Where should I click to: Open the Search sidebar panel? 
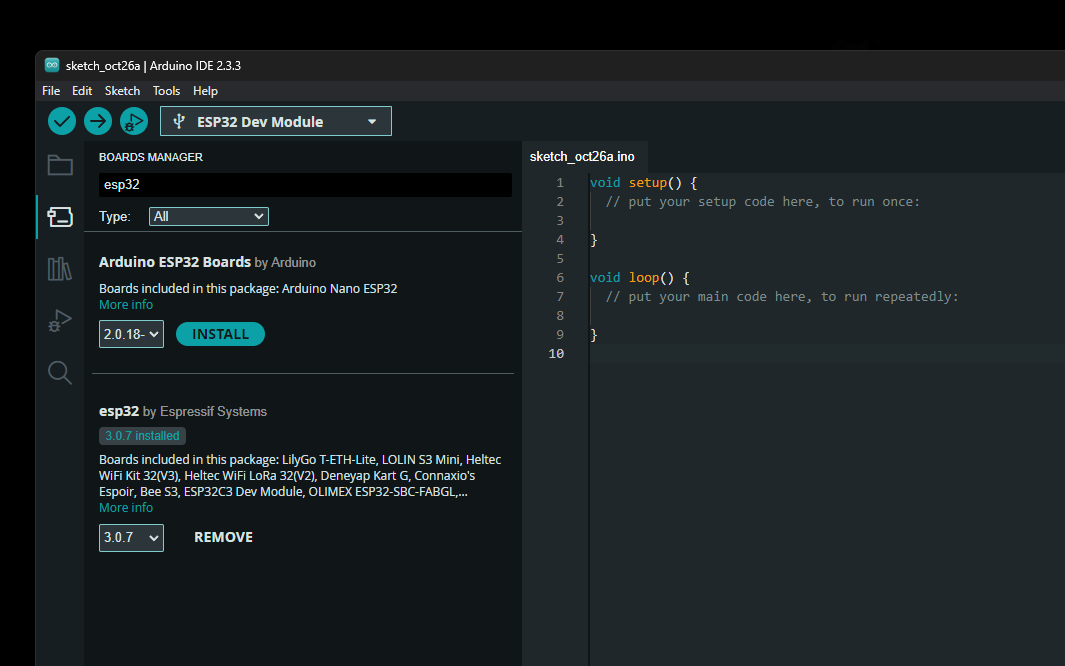tap(59, 372)
